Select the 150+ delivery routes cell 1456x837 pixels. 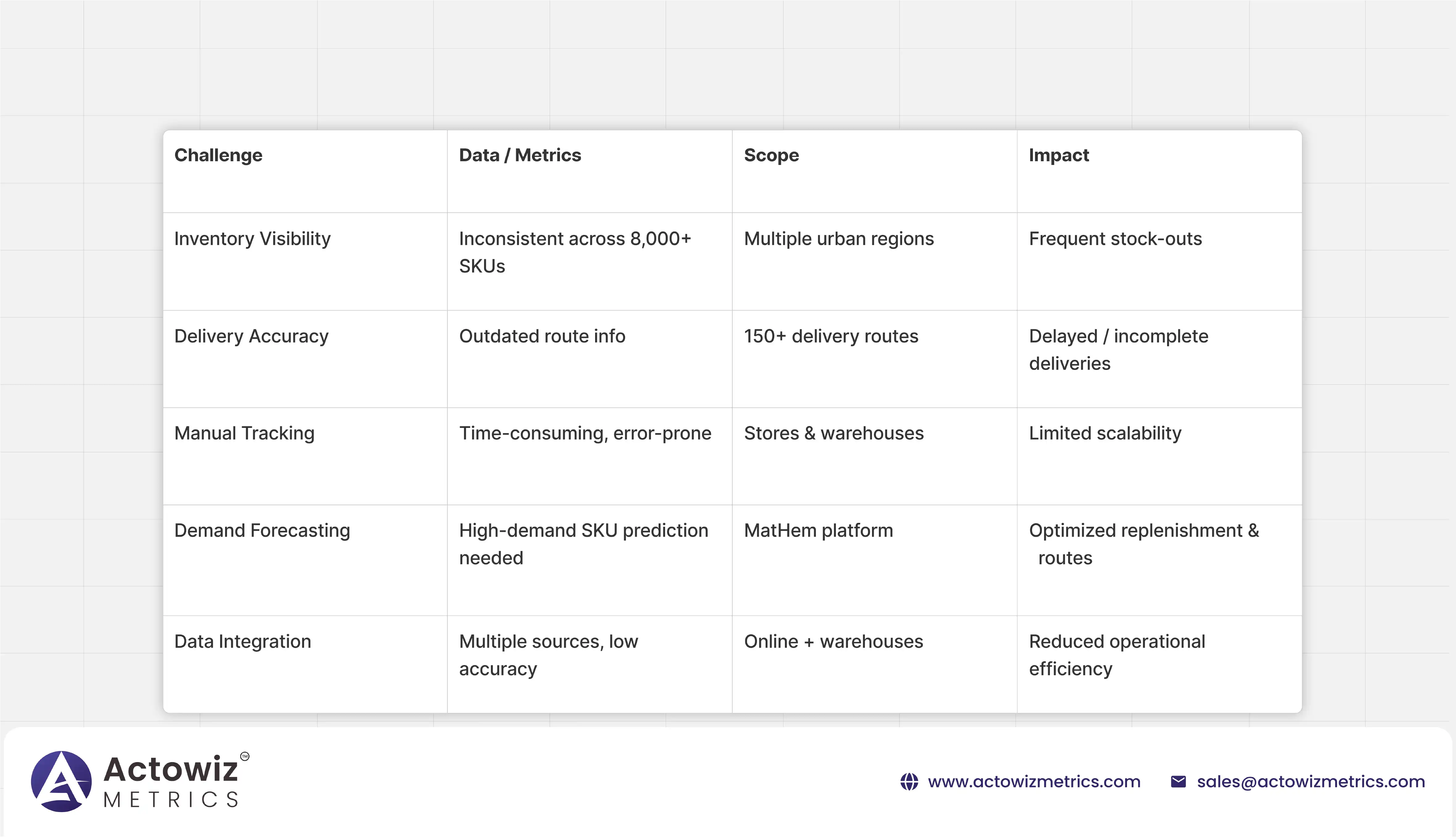coord(831,336)
